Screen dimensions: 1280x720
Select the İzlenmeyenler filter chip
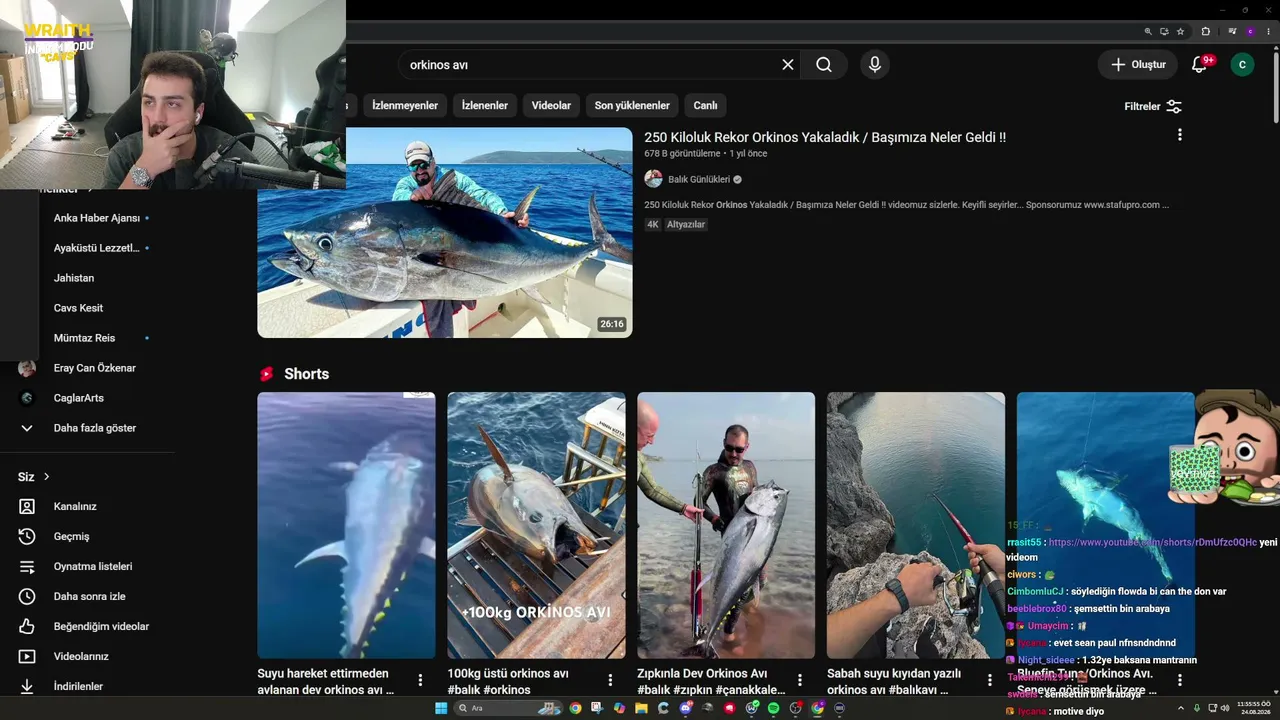click(405, 106)
